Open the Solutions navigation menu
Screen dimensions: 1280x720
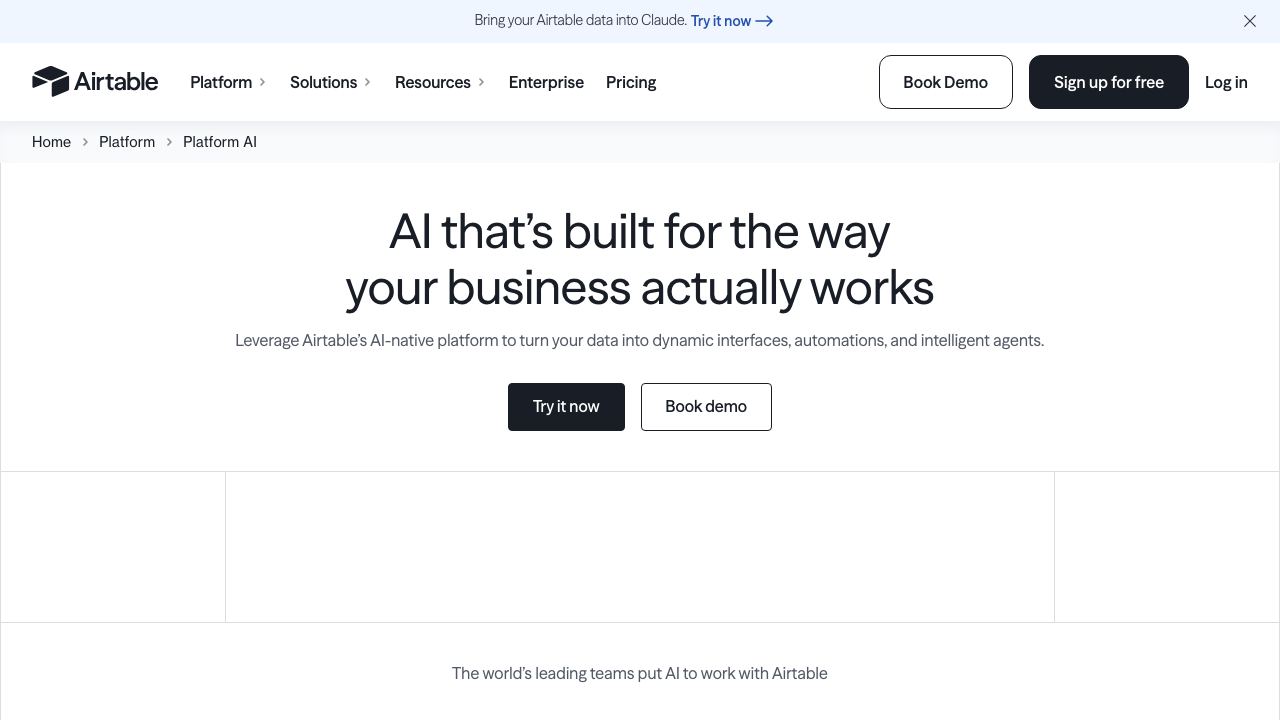[323, 82]
